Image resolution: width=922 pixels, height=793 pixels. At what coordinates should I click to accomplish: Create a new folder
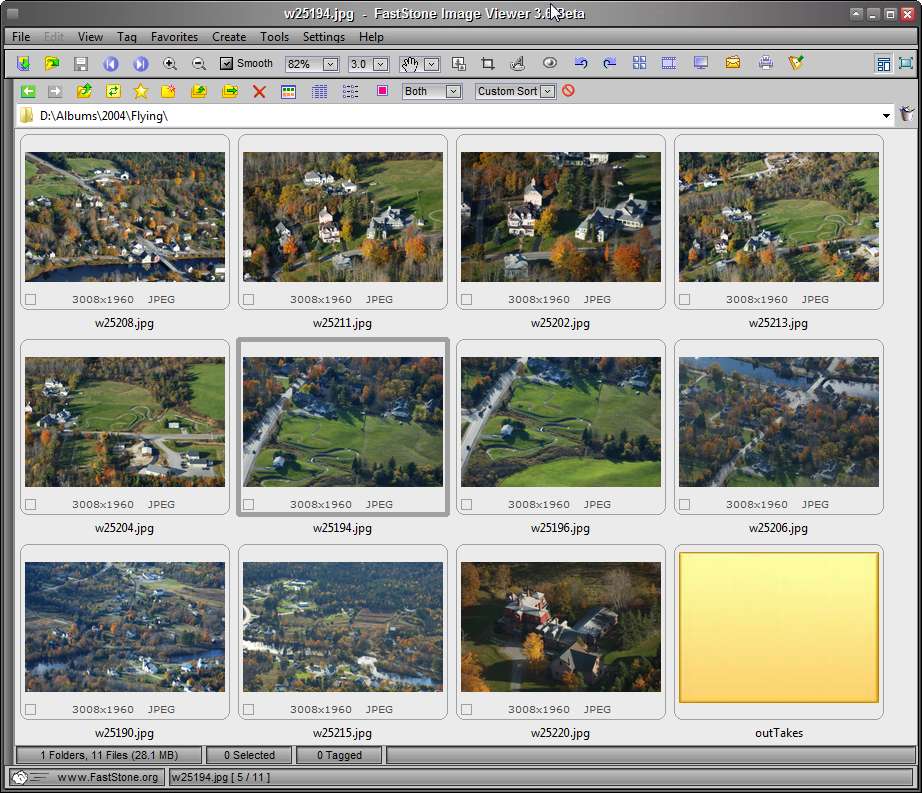click(169, 91)
